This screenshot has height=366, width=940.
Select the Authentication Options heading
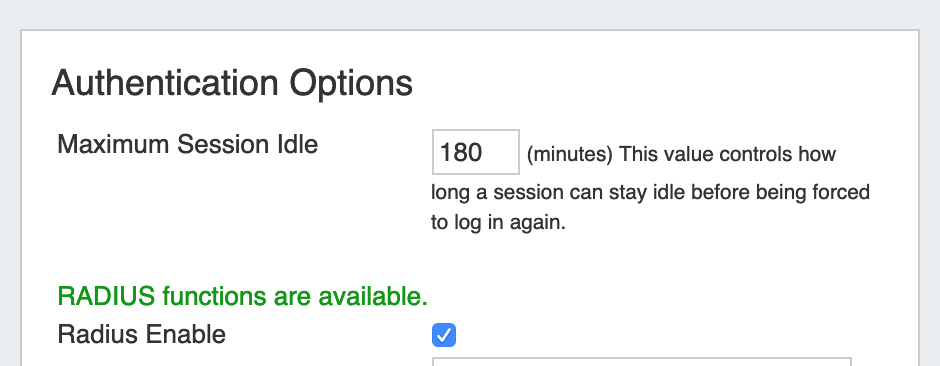click(x=232, y=83)
